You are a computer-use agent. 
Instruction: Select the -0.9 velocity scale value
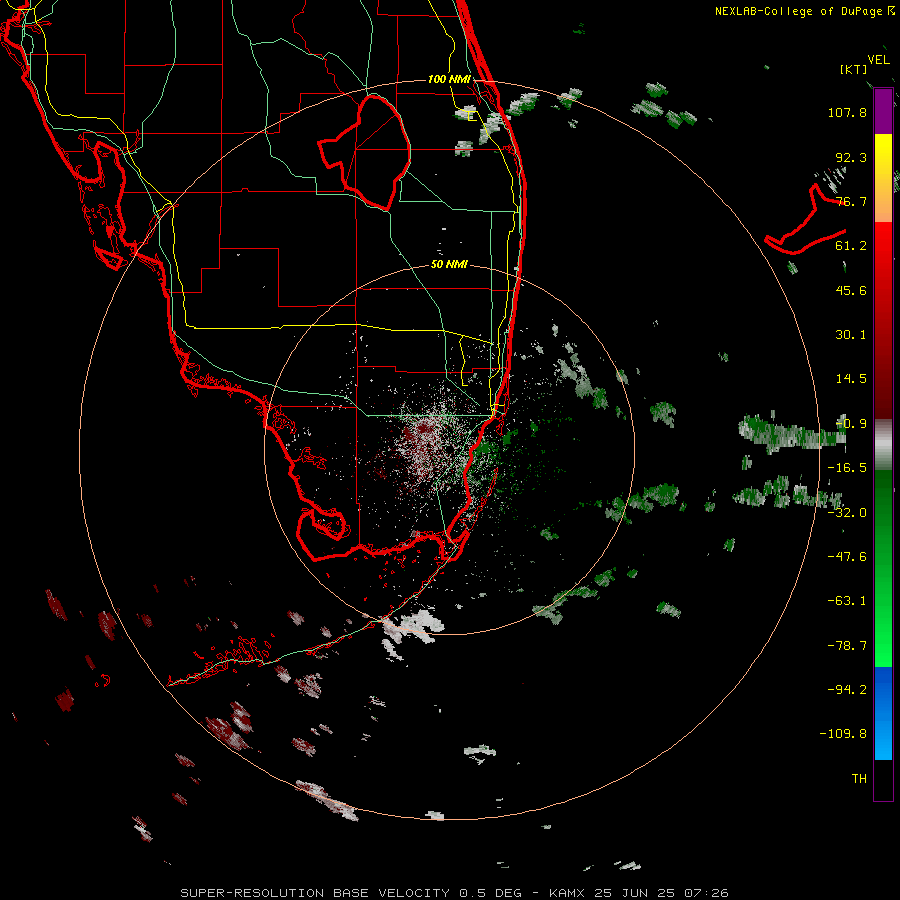[851, 424]
